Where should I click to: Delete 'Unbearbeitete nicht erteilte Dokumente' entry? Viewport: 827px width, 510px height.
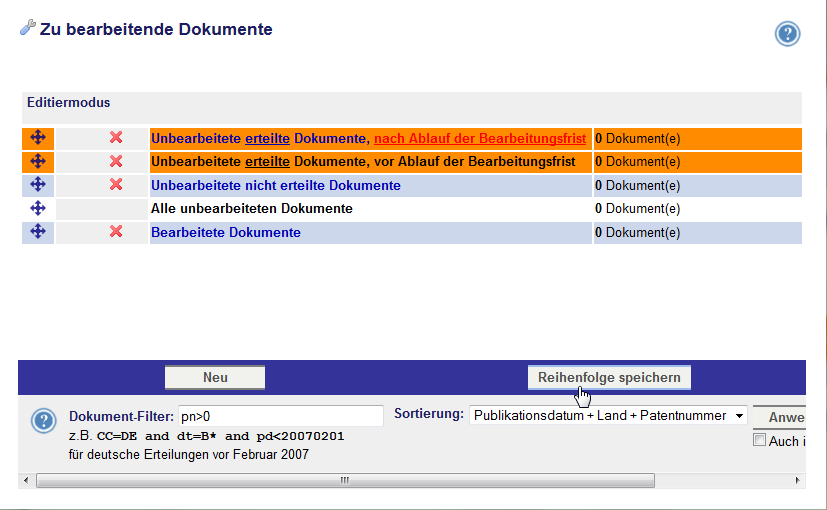(116, 185)
